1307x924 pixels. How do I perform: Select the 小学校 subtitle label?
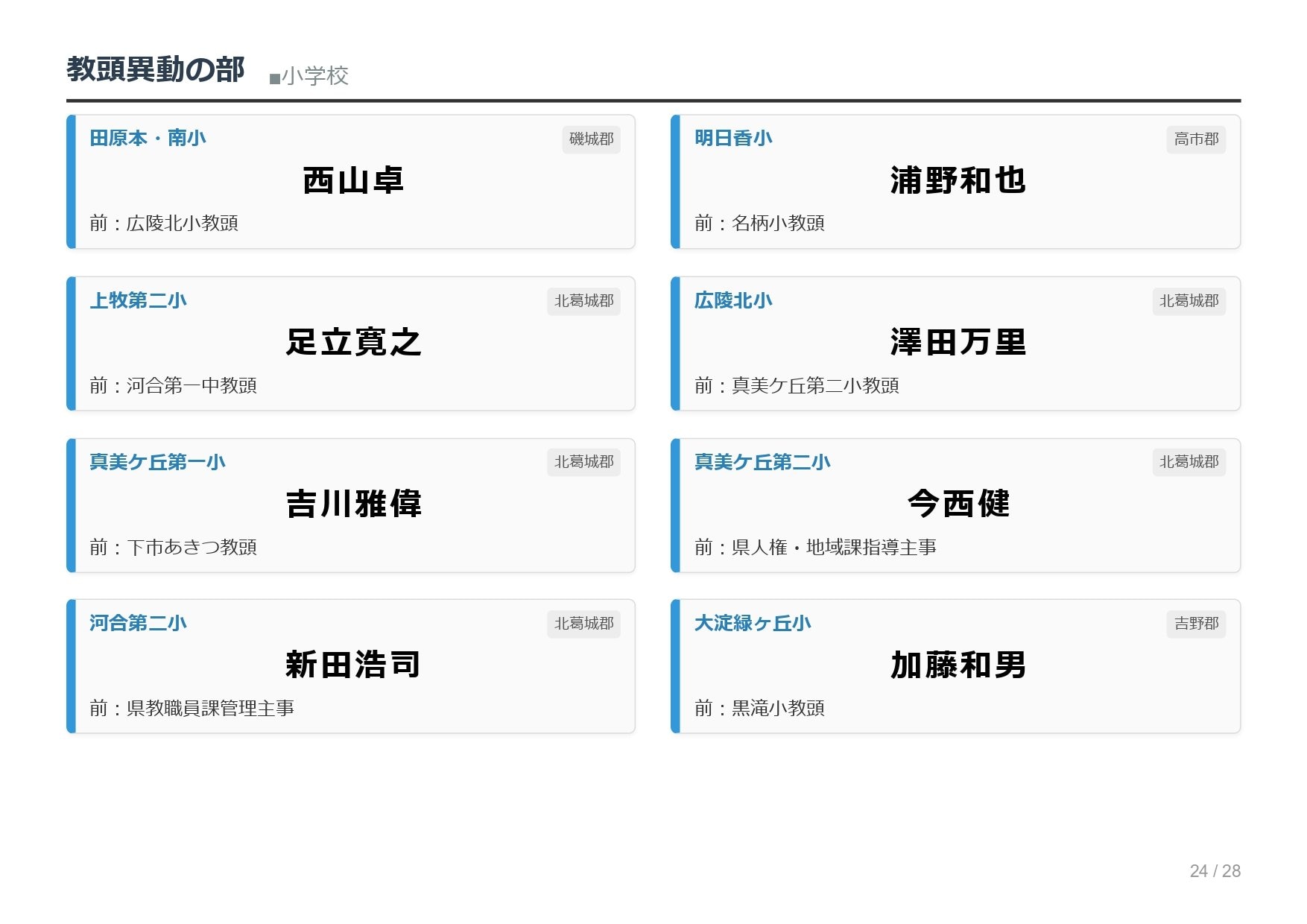[x=309, y=76]
